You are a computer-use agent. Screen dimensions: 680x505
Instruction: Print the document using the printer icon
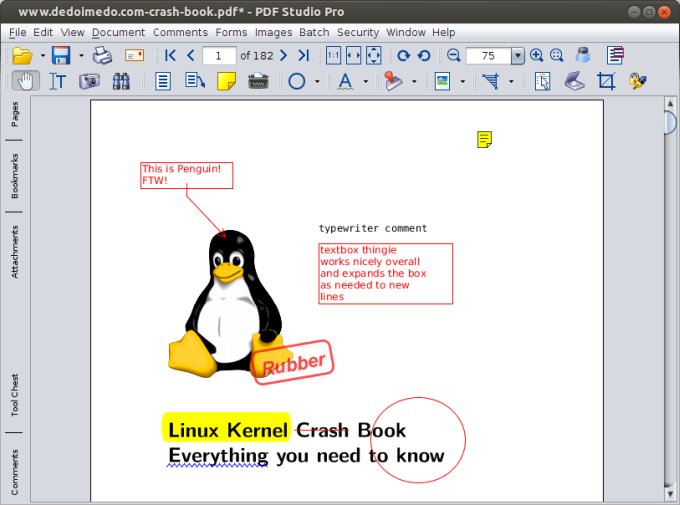point(102,56)
